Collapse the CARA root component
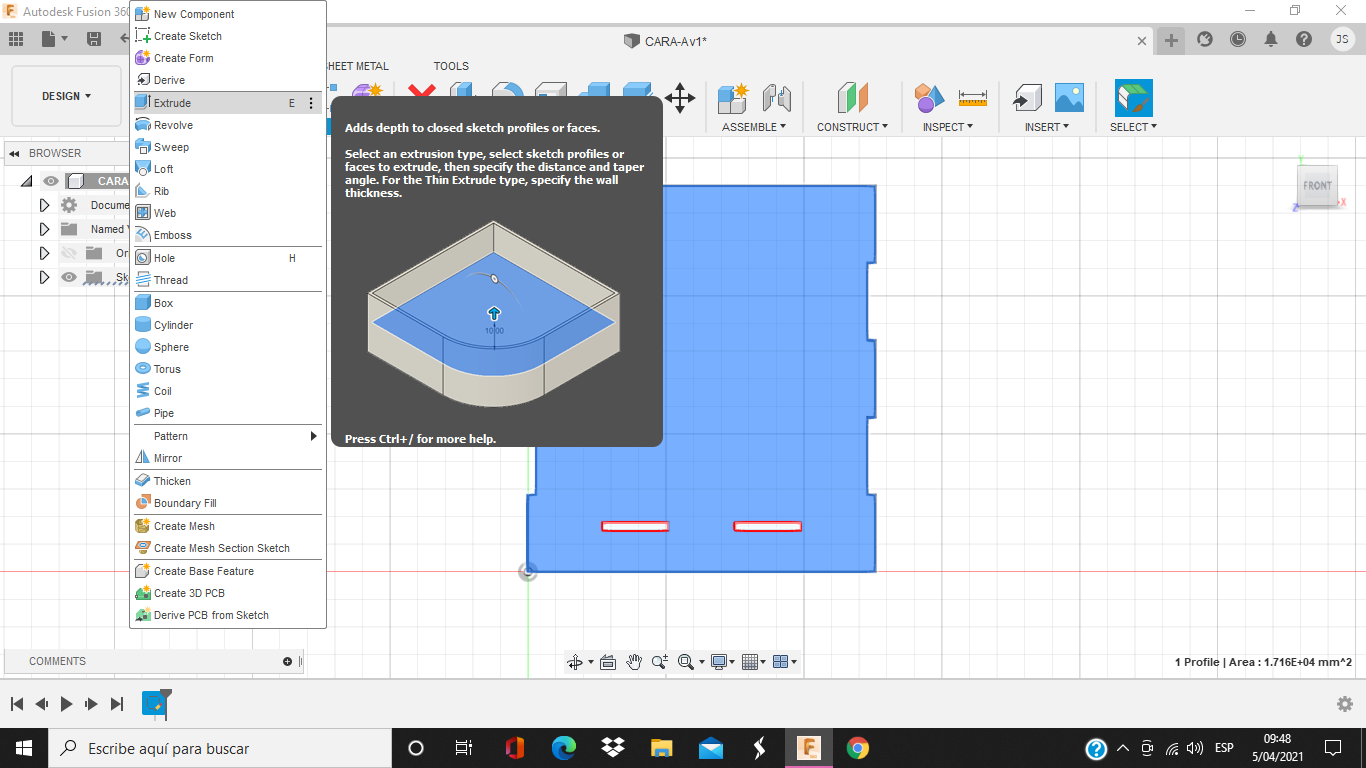 26,181
